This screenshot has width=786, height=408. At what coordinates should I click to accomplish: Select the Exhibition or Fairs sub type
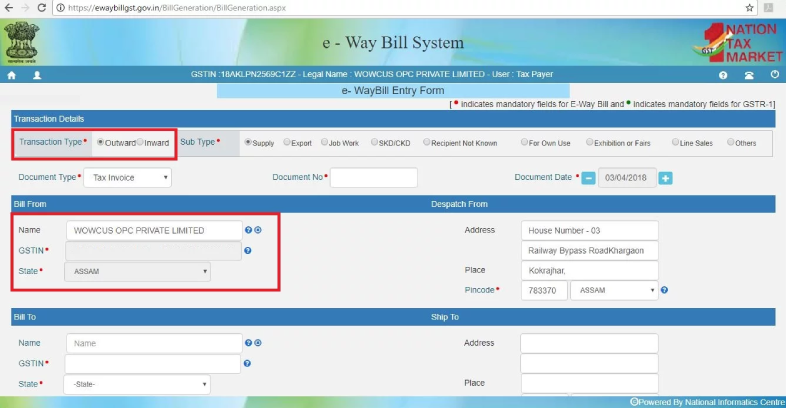[x=590, y=142]
